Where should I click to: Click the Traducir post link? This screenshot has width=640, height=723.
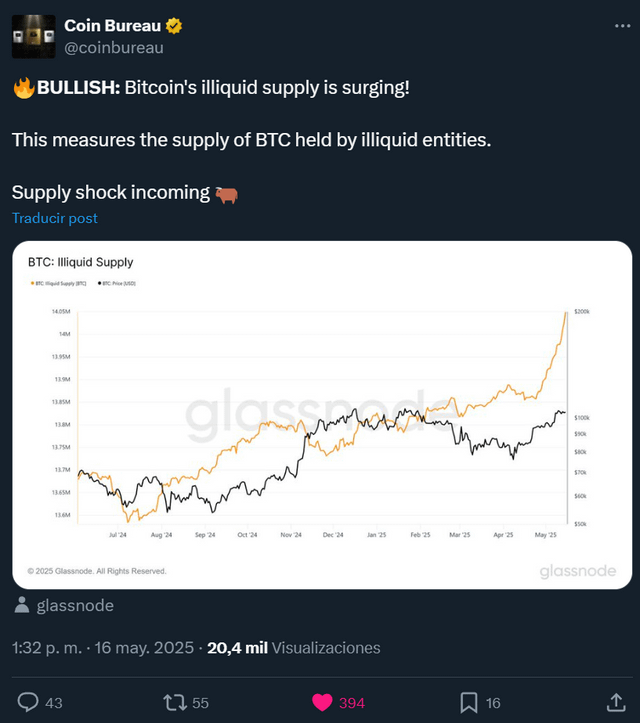[x=54, y=218]
